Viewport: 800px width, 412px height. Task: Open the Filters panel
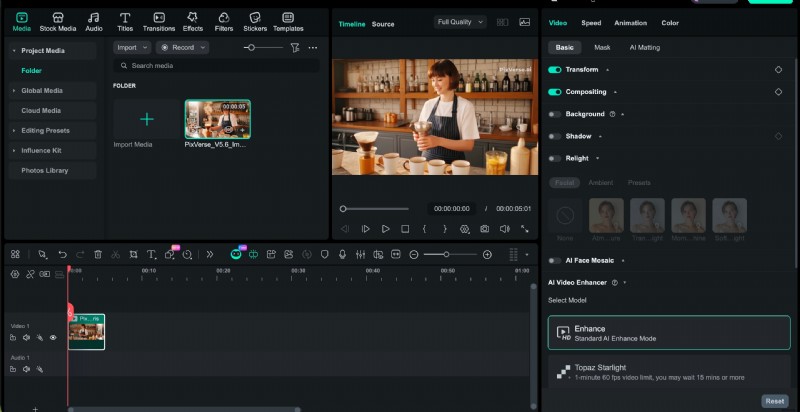pos(223,22)
